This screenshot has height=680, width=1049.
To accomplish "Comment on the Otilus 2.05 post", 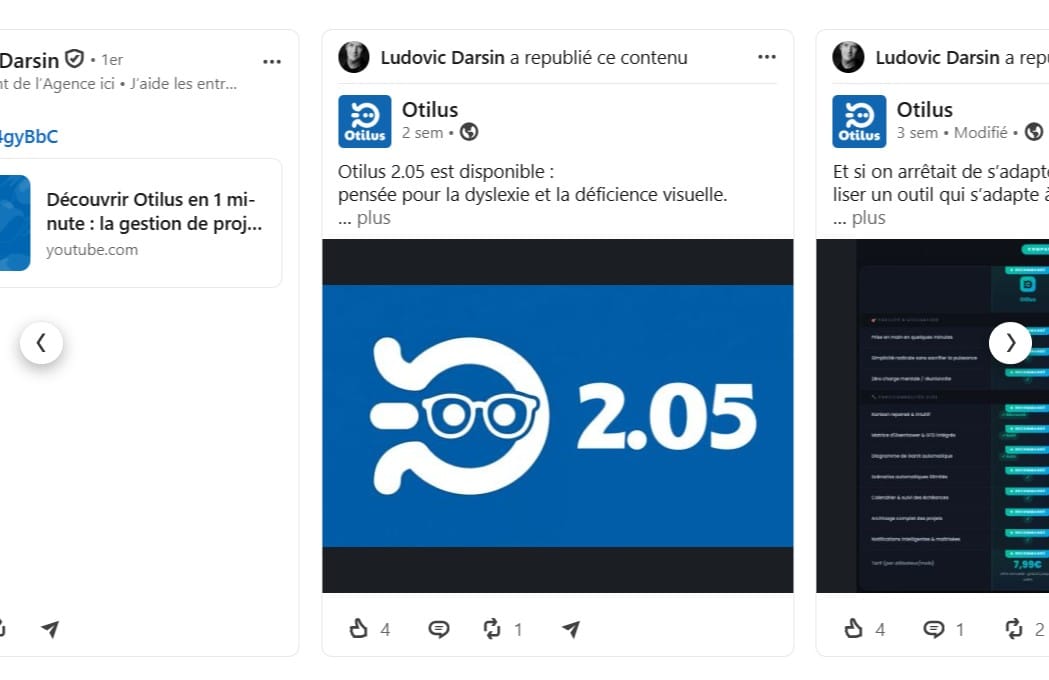I will pyautogui.click(x=439, y=628).
